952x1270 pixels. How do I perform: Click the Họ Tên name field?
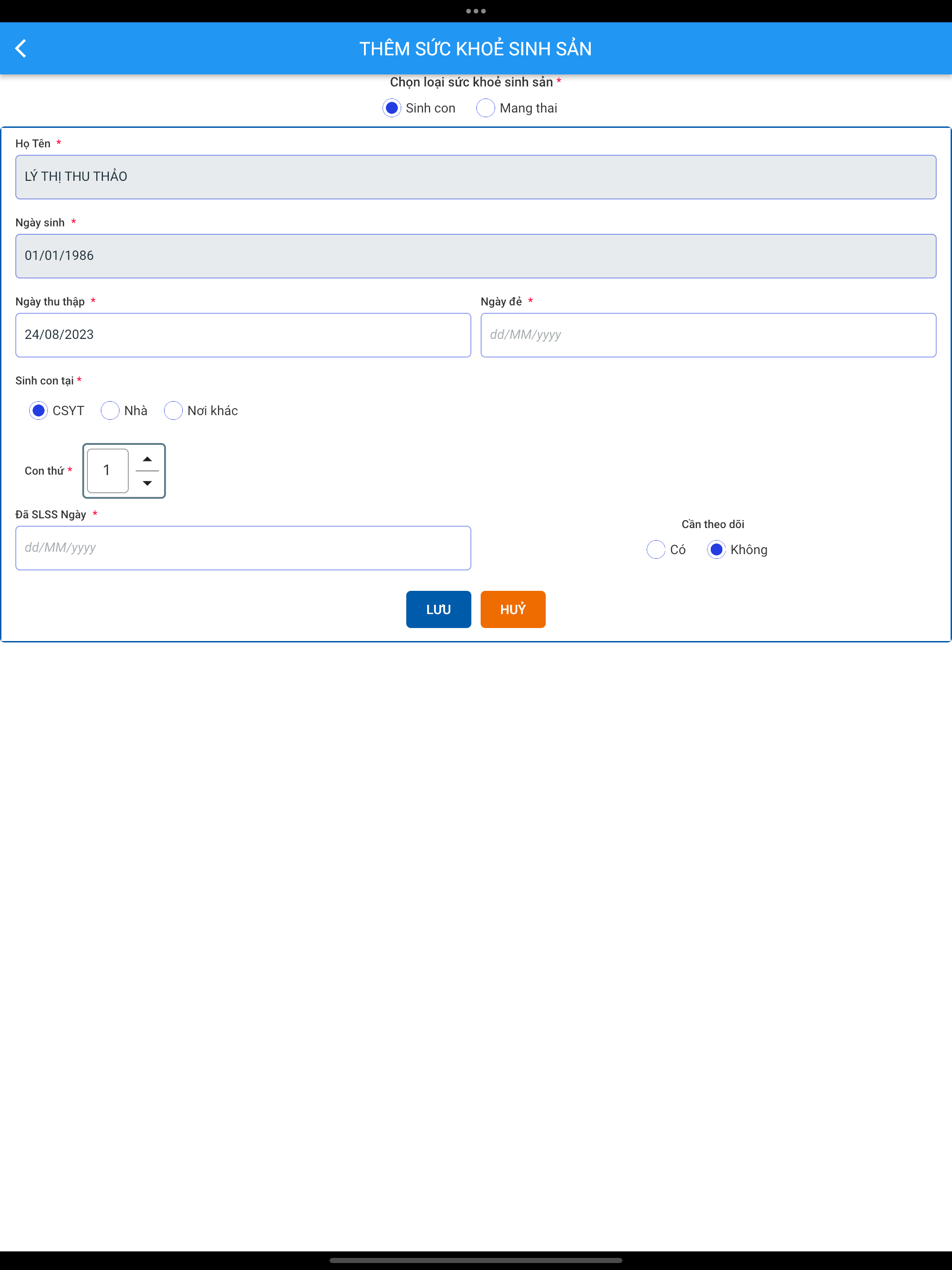point(476,177)
